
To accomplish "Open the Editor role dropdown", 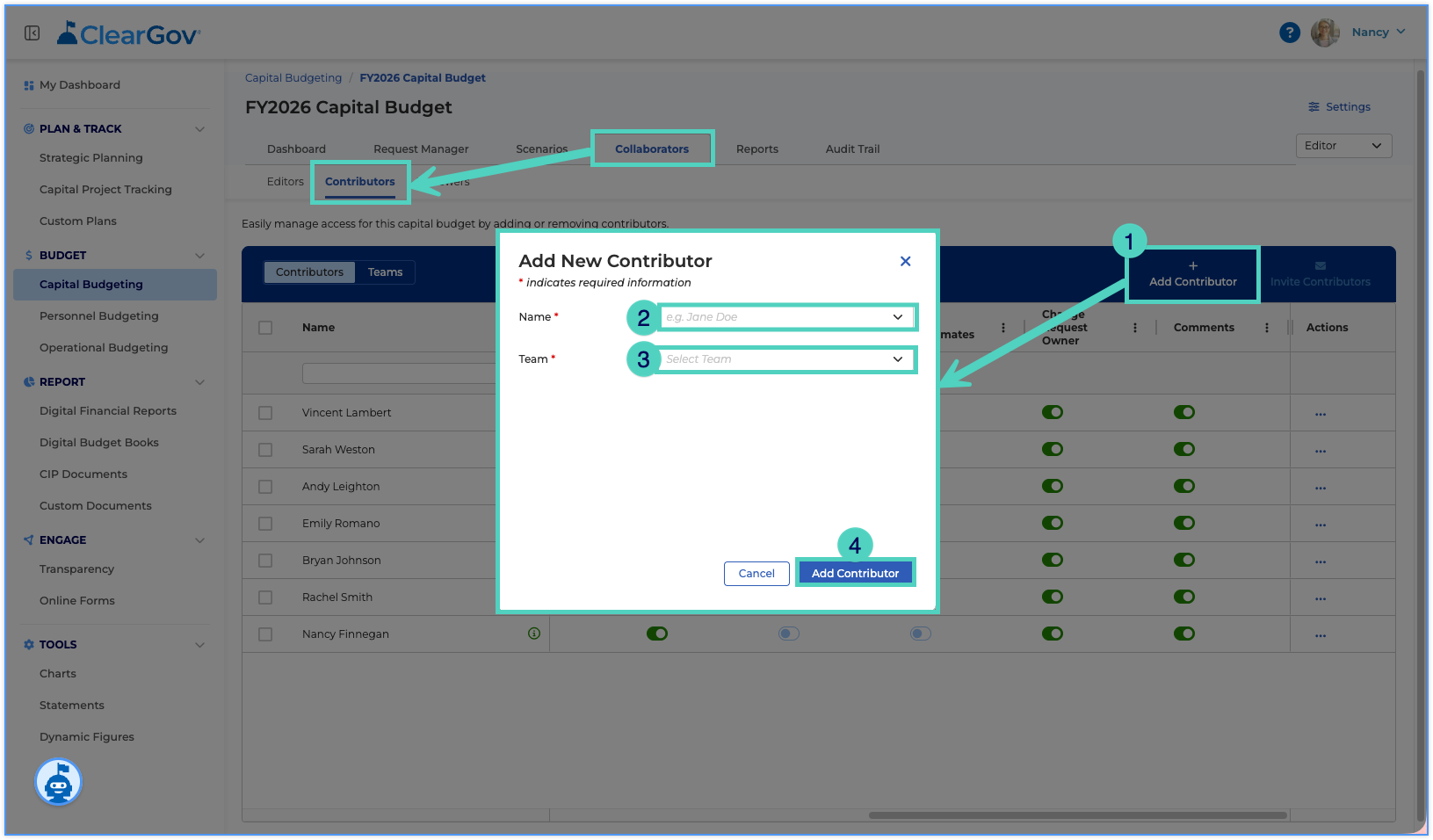I will (x=1343, y=146).
